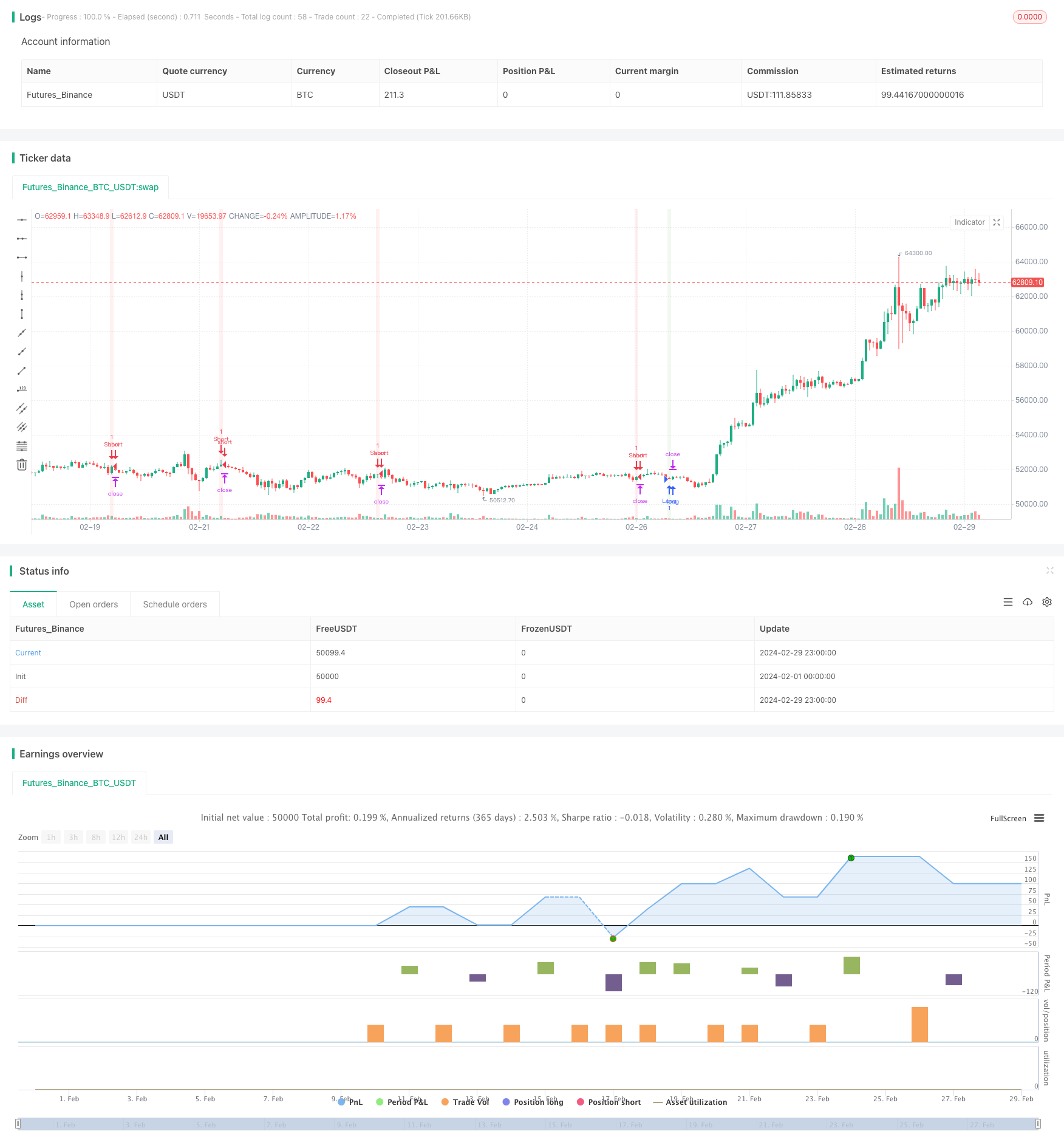This screenshot has width=1064, height=1148.
Task: Switch to the Open orders tab
Action: pyautogui.click(x=94, y=604)
